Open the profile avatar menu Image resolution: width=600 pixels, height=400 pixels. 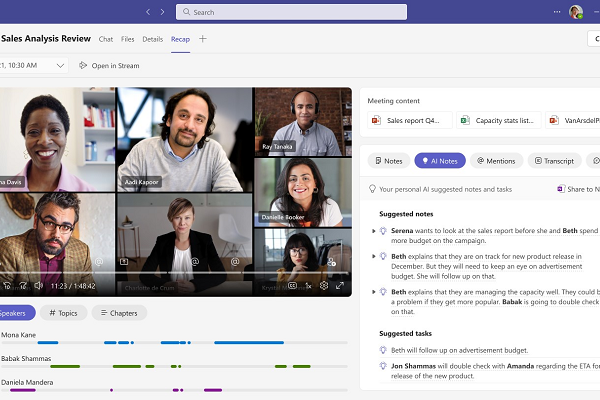(x=576, y=12)
